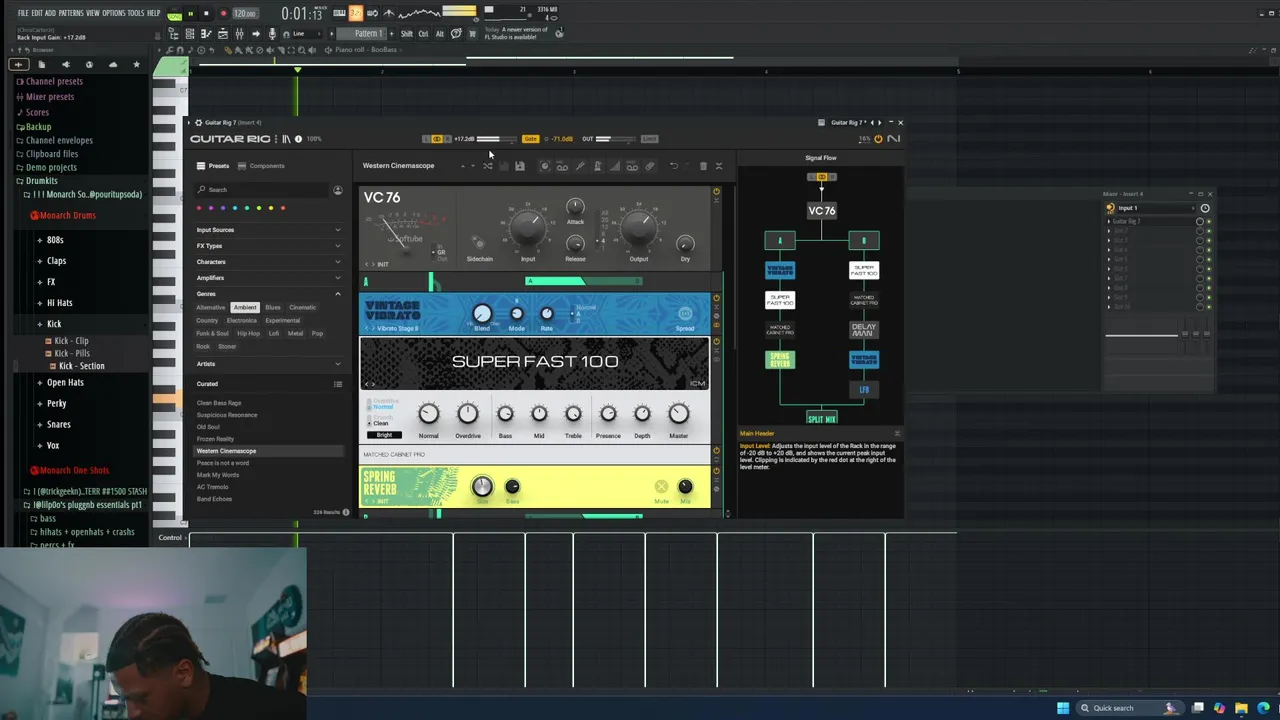Click the microphone icon in FL Studio toolbar
The image size is (1280, 720).
(x=272, y=33)
